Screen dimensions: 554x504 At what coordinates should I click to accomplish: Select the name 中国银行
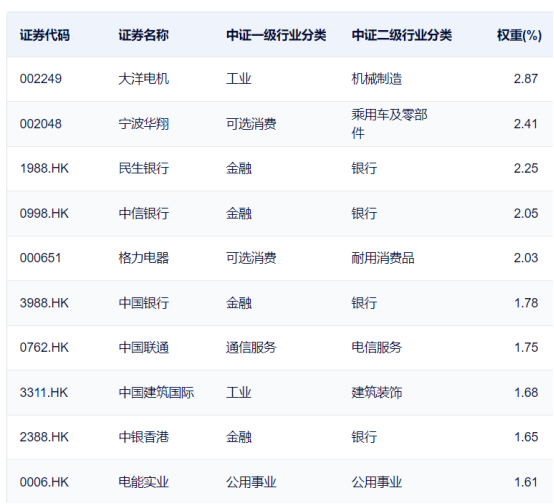[143, 303]
